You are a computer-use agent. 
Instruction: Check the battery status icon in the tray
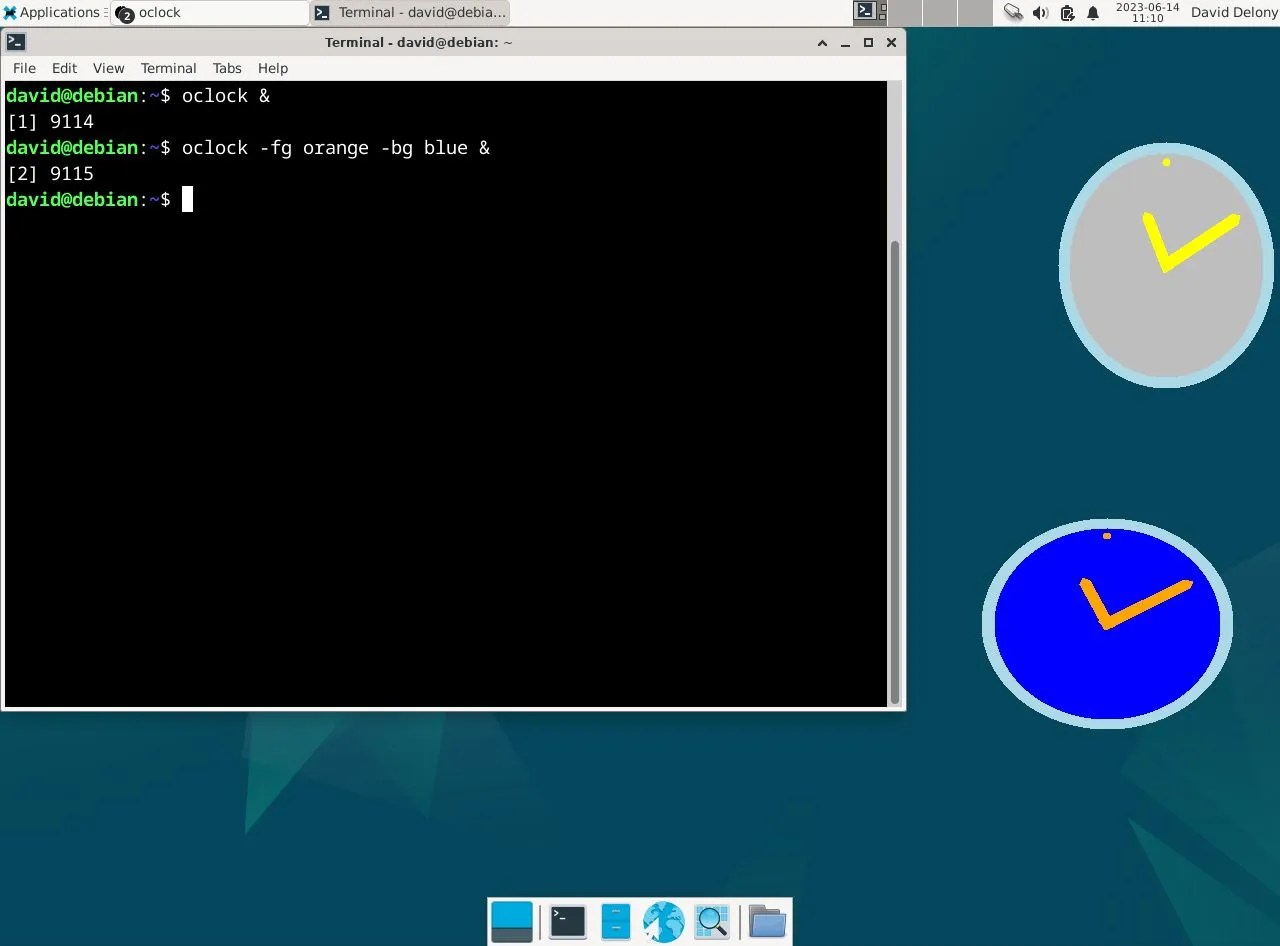pyautogui.click(x=1066, y=14)
